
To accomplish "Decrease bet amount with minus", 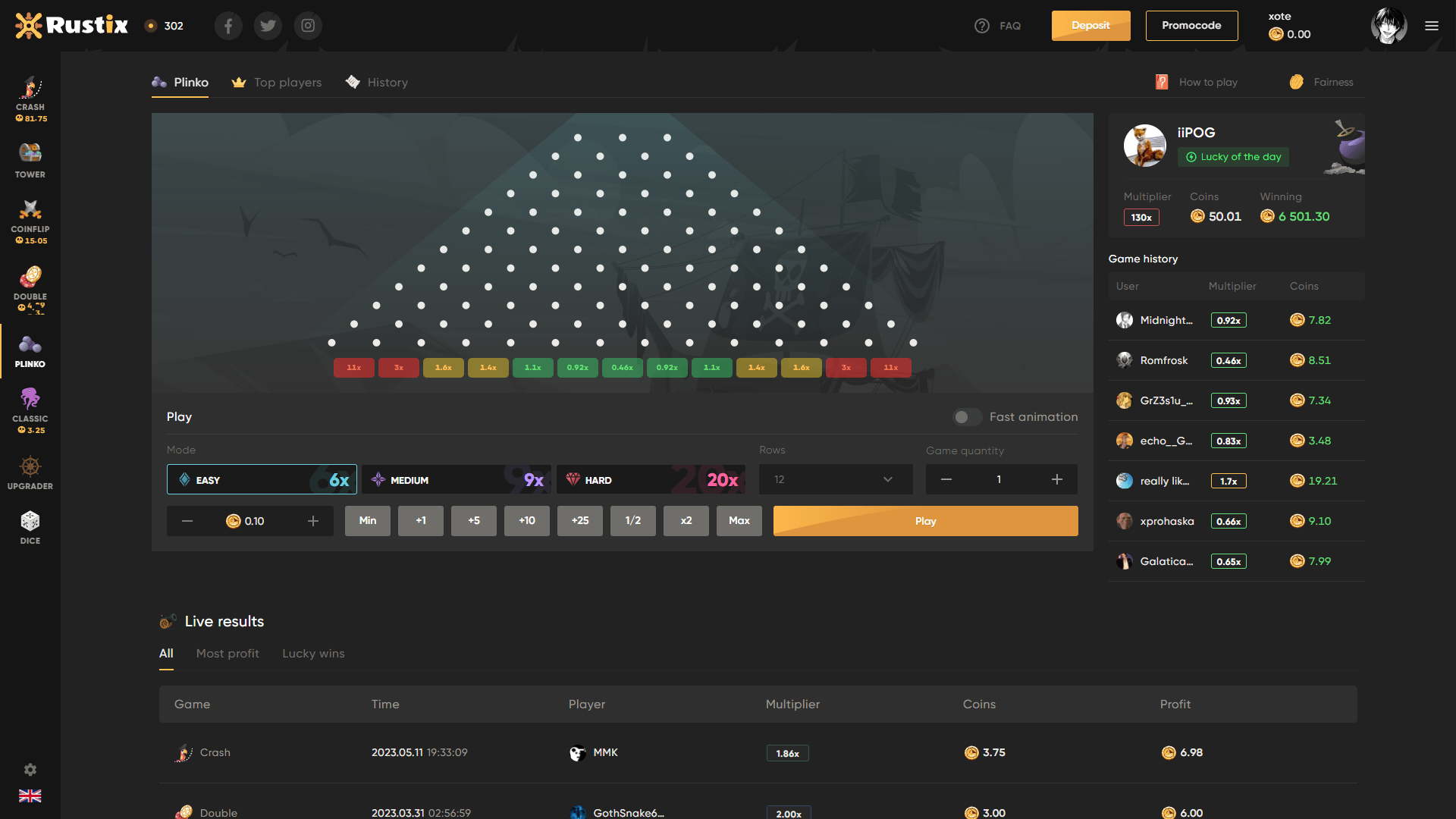I will [187, 521].
